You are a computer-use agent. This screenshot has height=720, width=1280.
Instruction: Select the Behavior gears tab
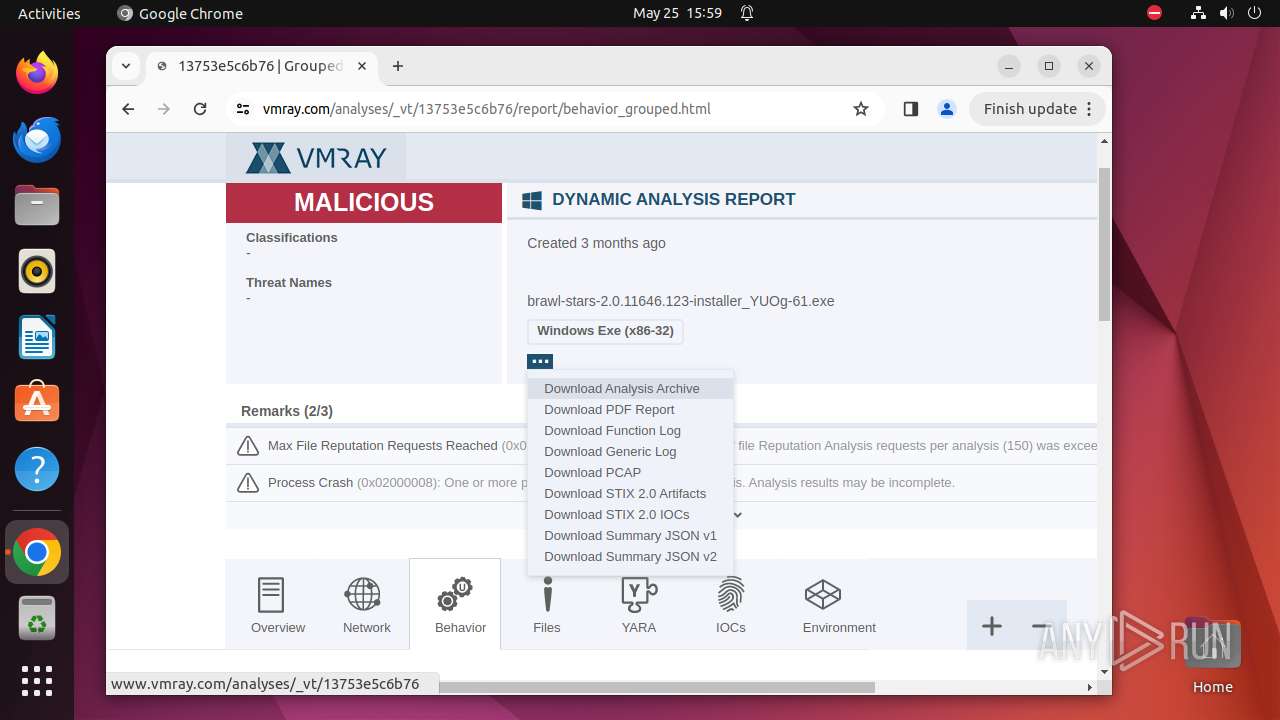coord(455,604)
